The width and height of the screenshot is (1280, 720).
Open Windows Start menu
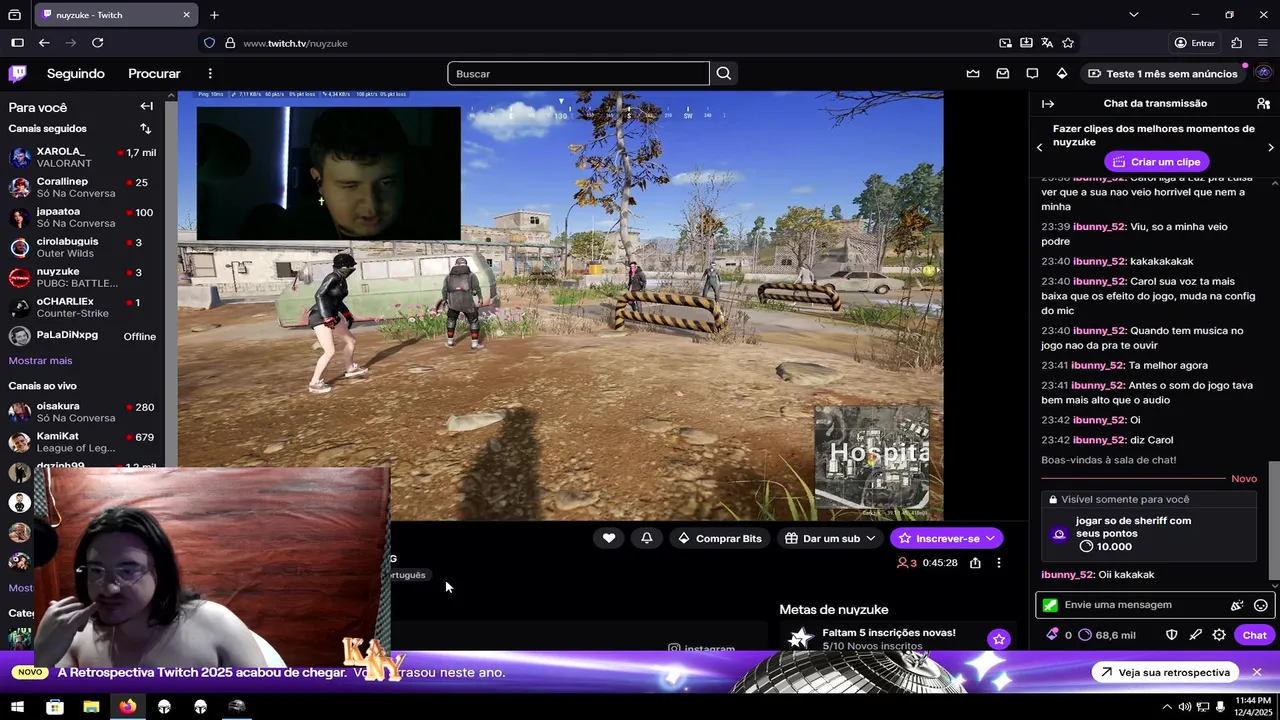coord(17,706)
